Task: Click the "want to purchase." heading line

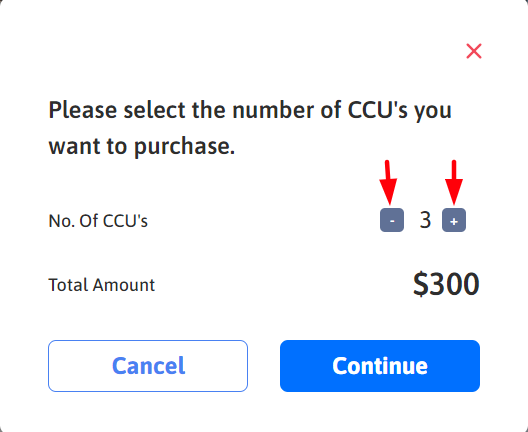Action: click(142, 146)
